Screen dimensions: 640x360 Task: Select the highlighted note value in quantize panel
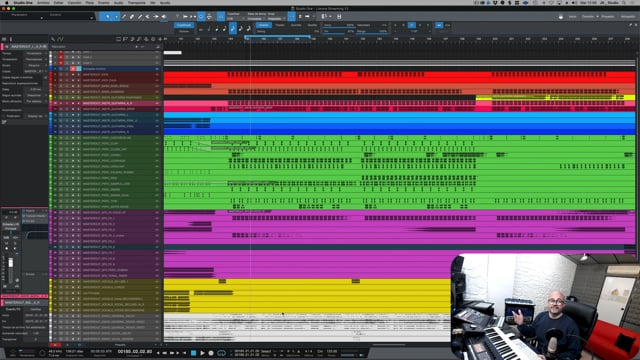click(233, 29)
